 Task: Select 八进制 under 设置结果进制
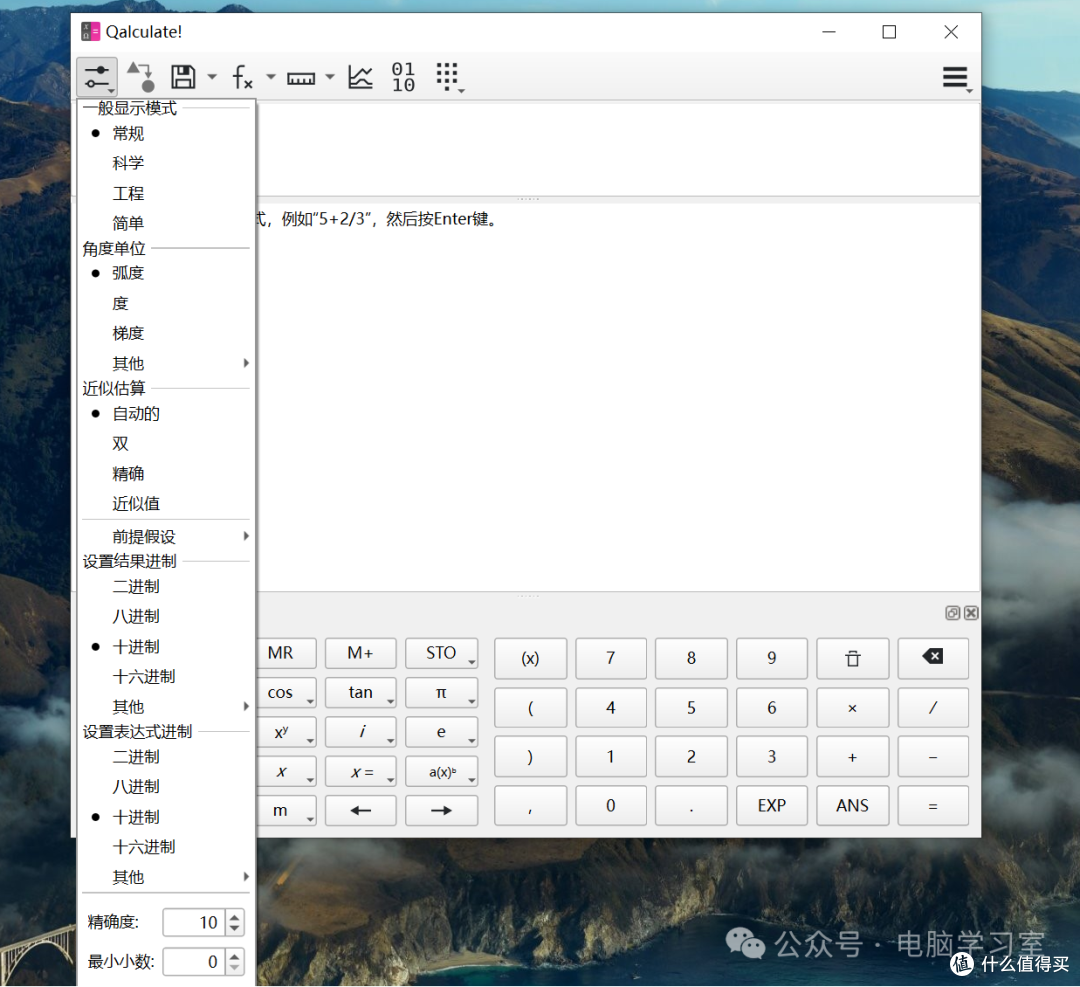pyautogui.click(x=166, y=616)
